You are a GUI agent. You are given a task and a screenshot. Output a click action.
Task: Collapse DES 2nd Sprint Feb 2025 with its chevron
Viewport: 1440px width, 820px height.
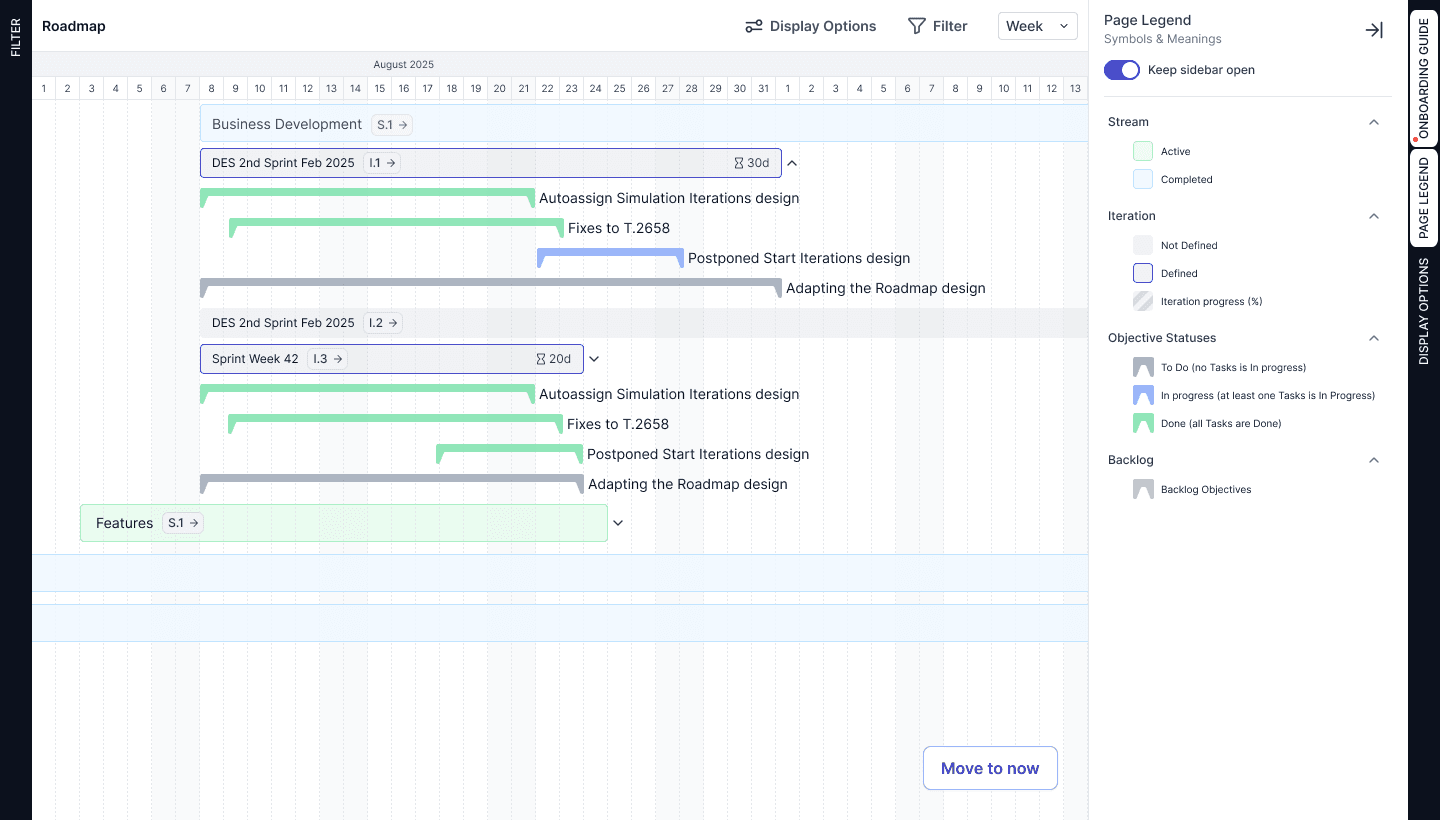pos(791,162)
